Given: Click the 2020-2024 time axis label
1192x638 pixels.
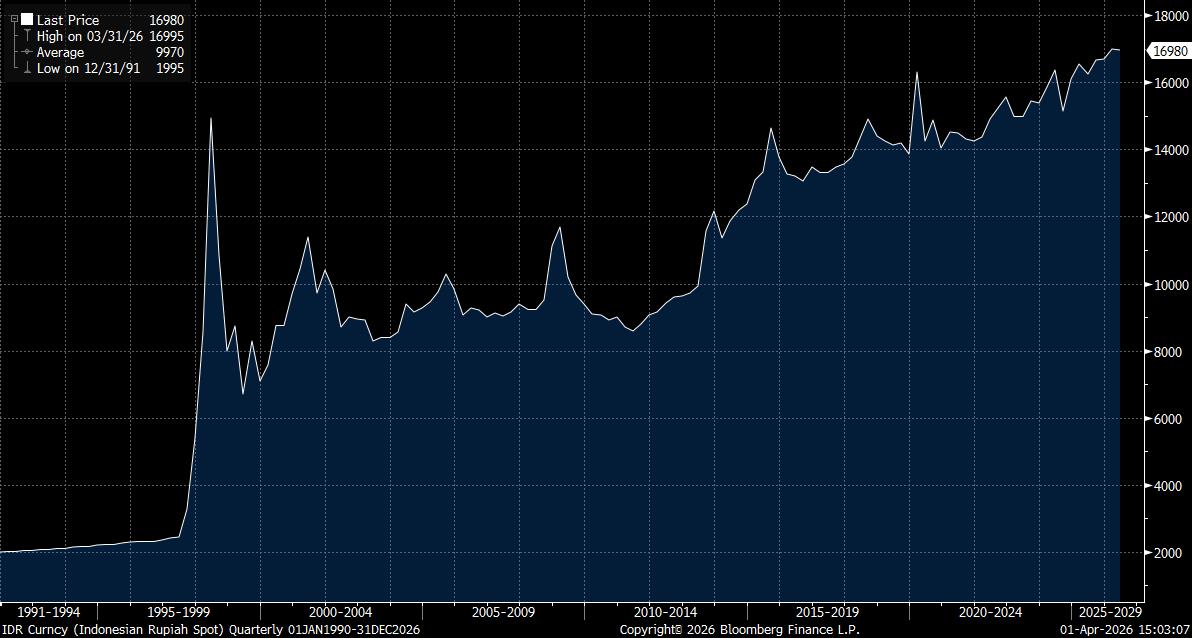Looking at the screenshot, I should pyautogui.click(x=990, y=611).
